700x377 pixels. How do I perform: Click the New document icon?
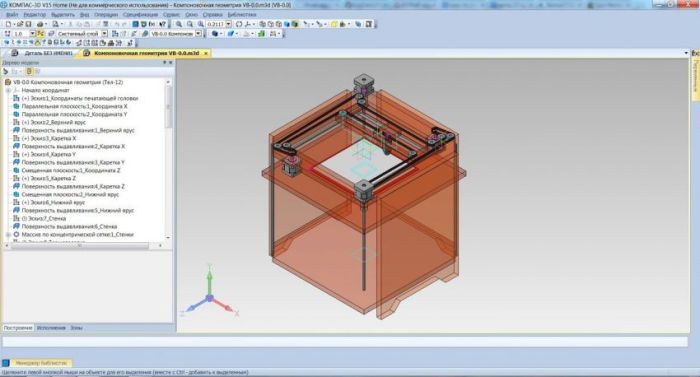click(x=8, y=24)
